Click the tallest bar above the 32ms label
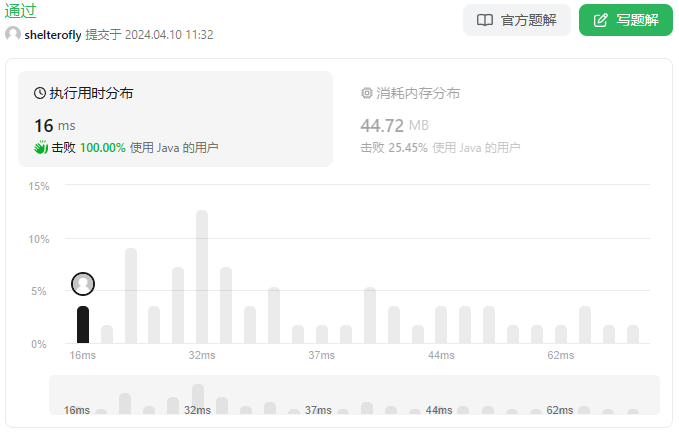The height and width of the screenshot is (434, 679). 202,277
